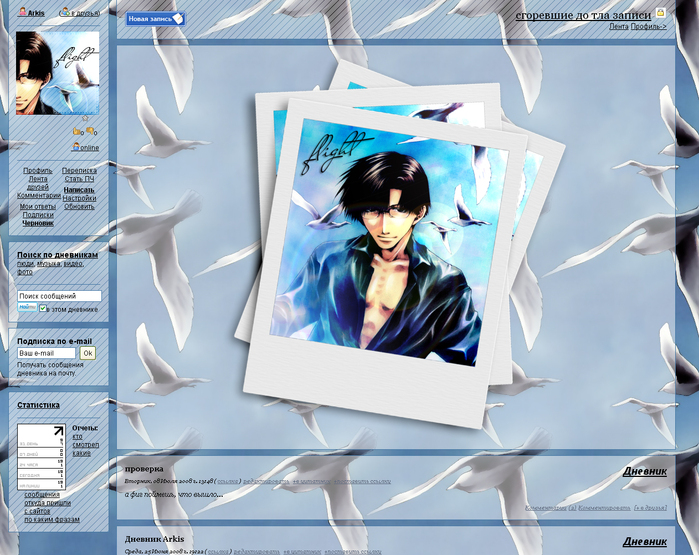The width and height of the screenshot is (699, 555).
Task: Click the 'видео' search category link
Action: point(73,263)
